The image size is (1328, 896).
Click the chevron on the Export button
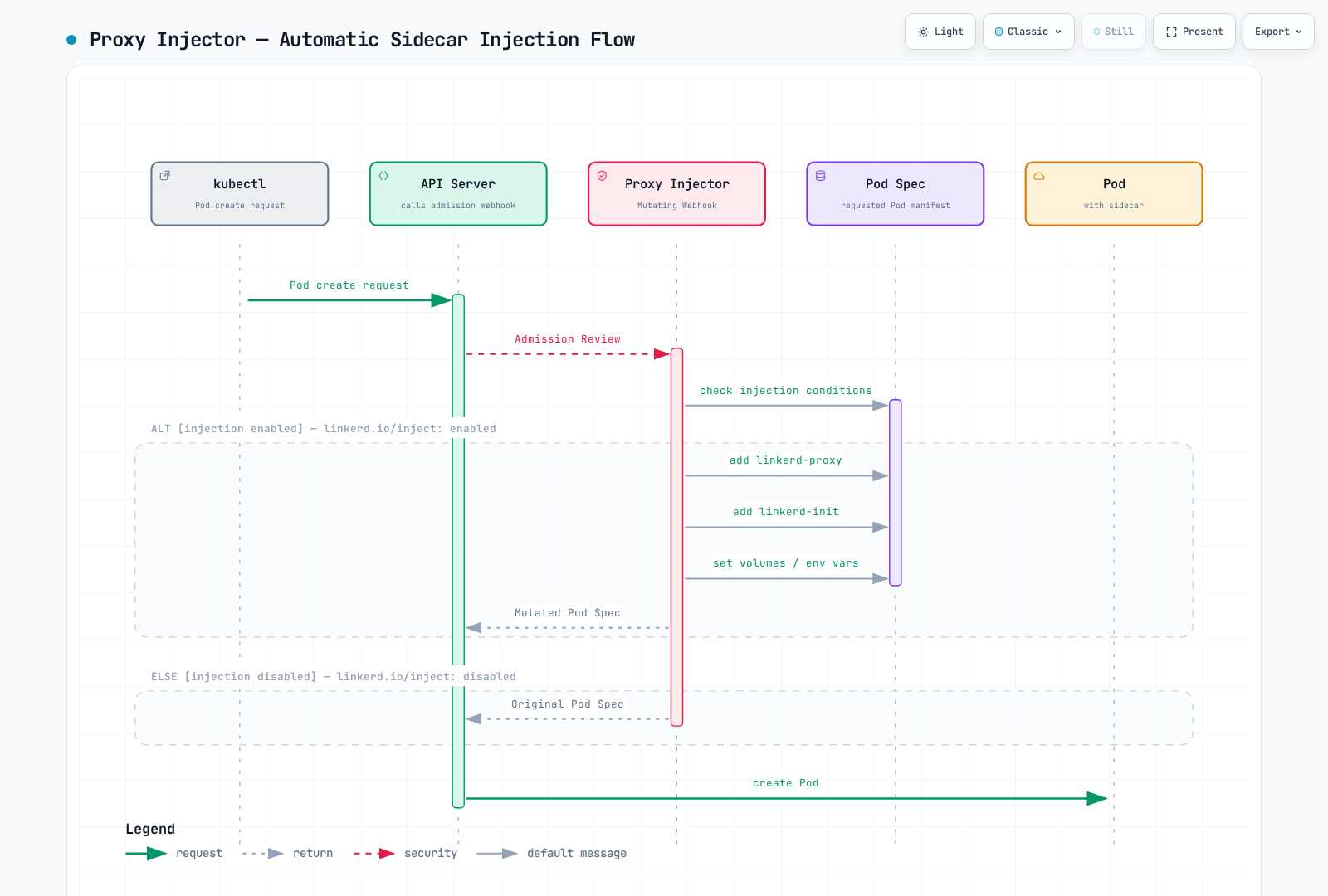click(1299, 32)
